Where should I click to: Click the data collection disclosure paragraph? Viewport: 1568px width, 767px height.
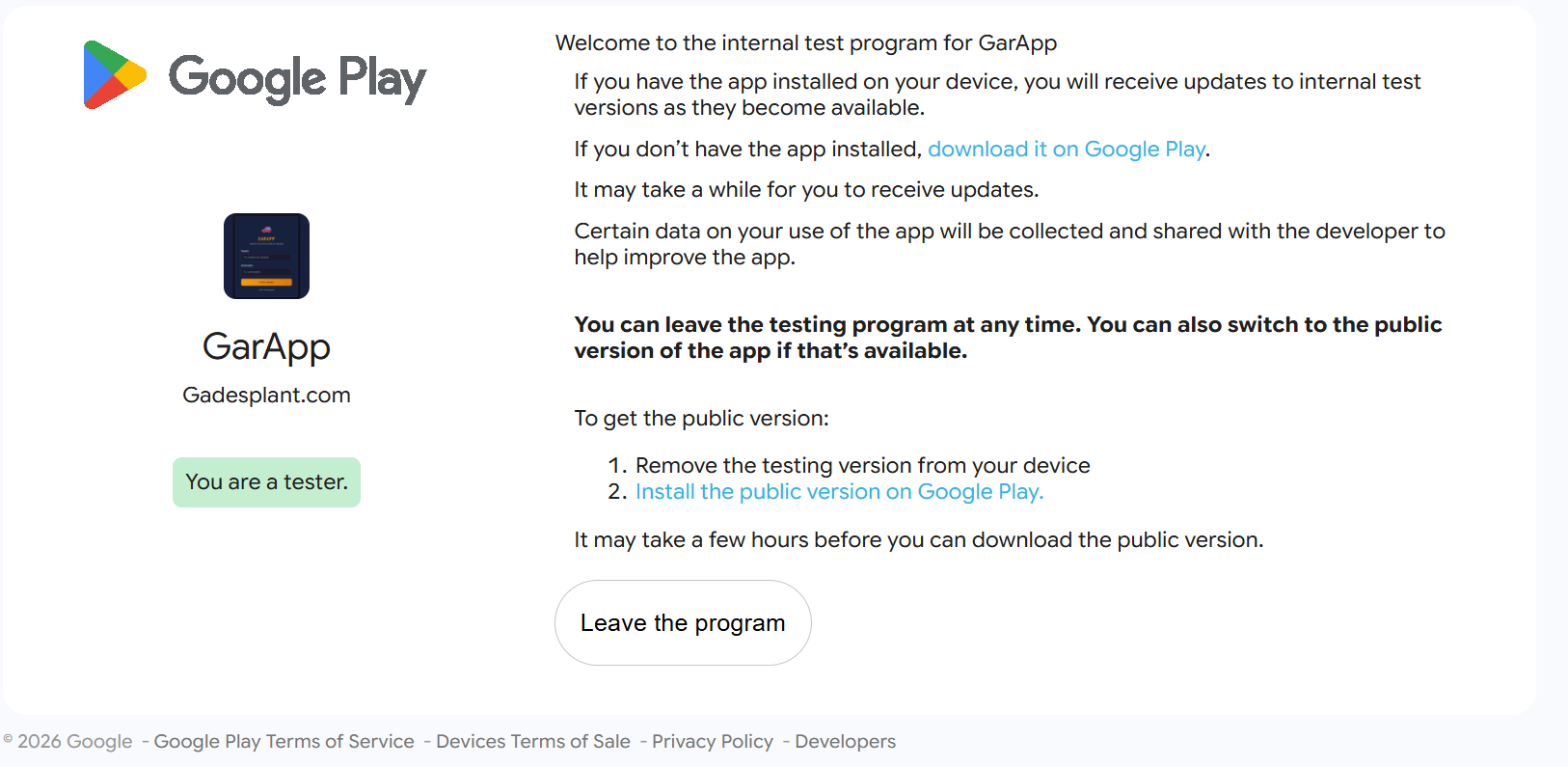pyautogui.click(x=1009, y=243)
